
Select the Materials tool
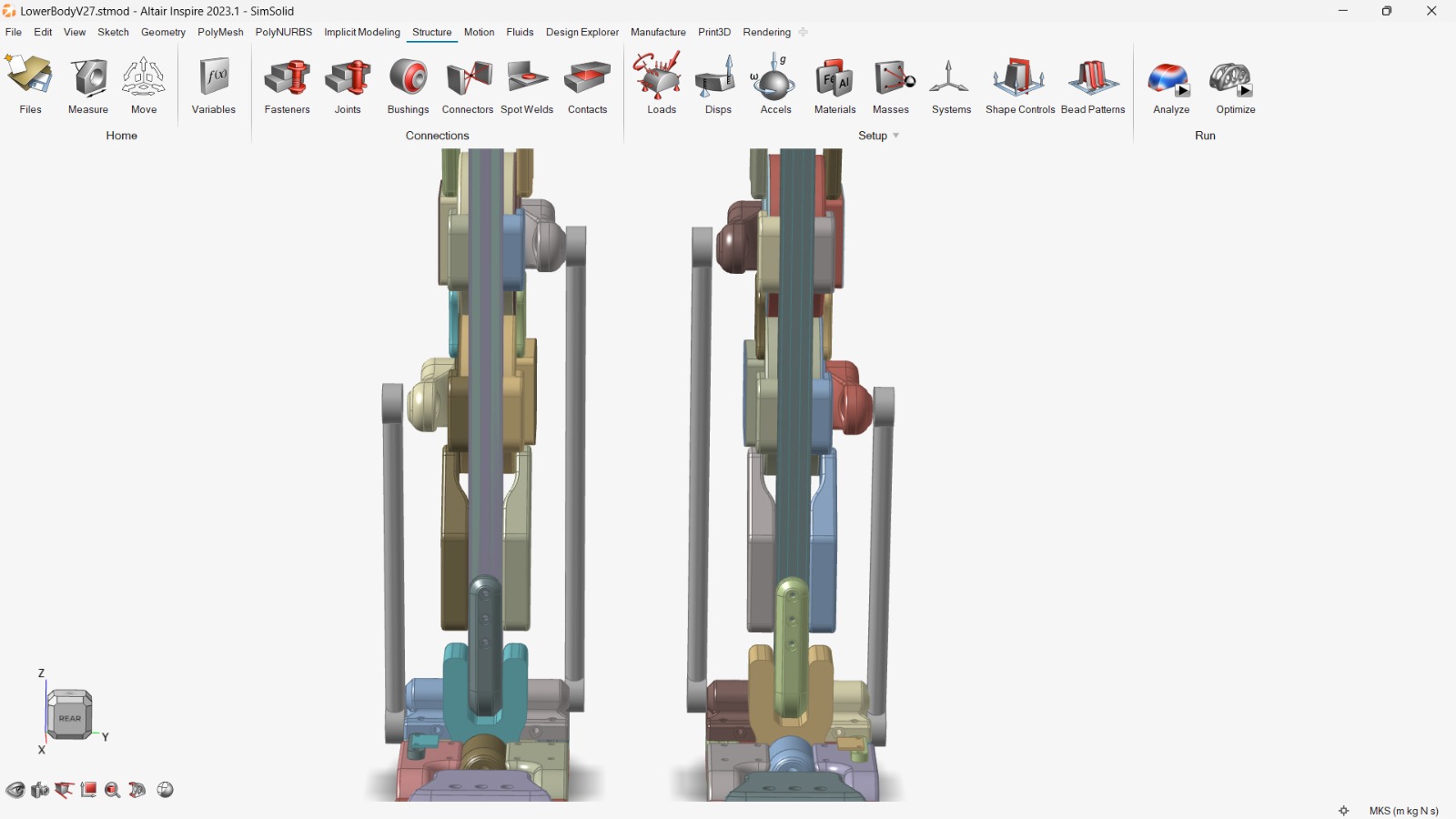tap(834, 85)
